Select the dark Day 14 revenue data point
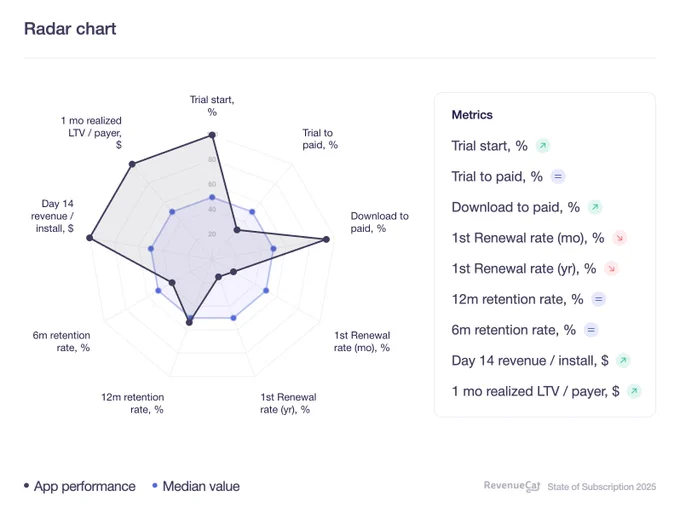680x519 pixels. pyautogui.click(x=89, y=238)
